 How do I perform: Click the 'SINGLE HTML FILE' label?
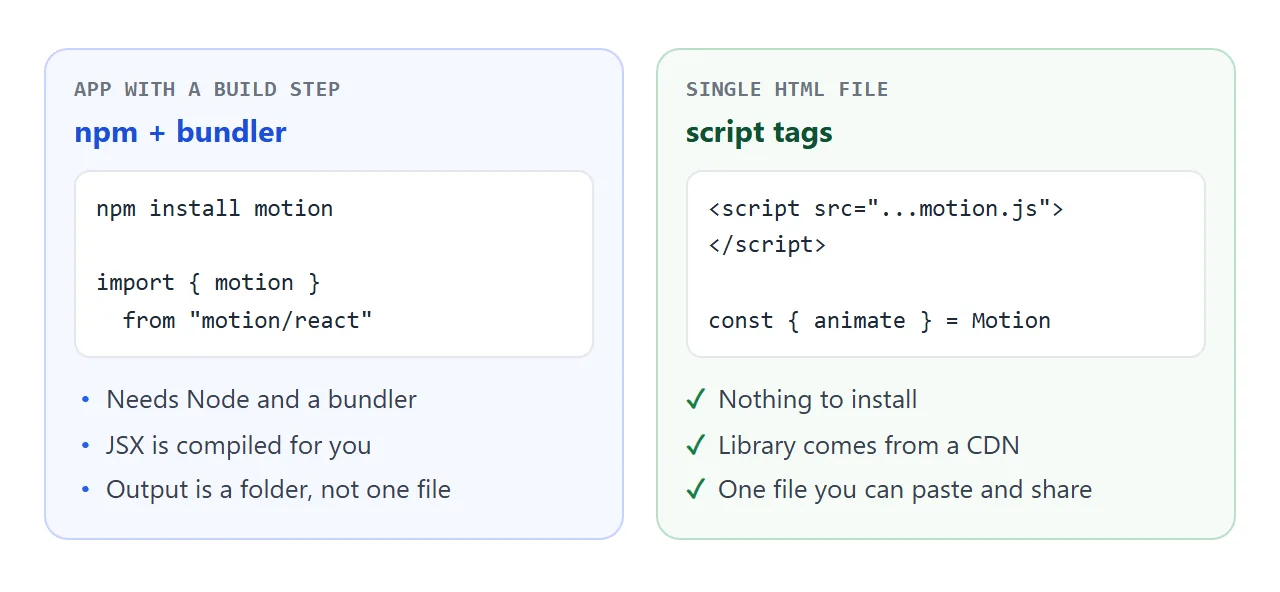click(x=787, y=89)
